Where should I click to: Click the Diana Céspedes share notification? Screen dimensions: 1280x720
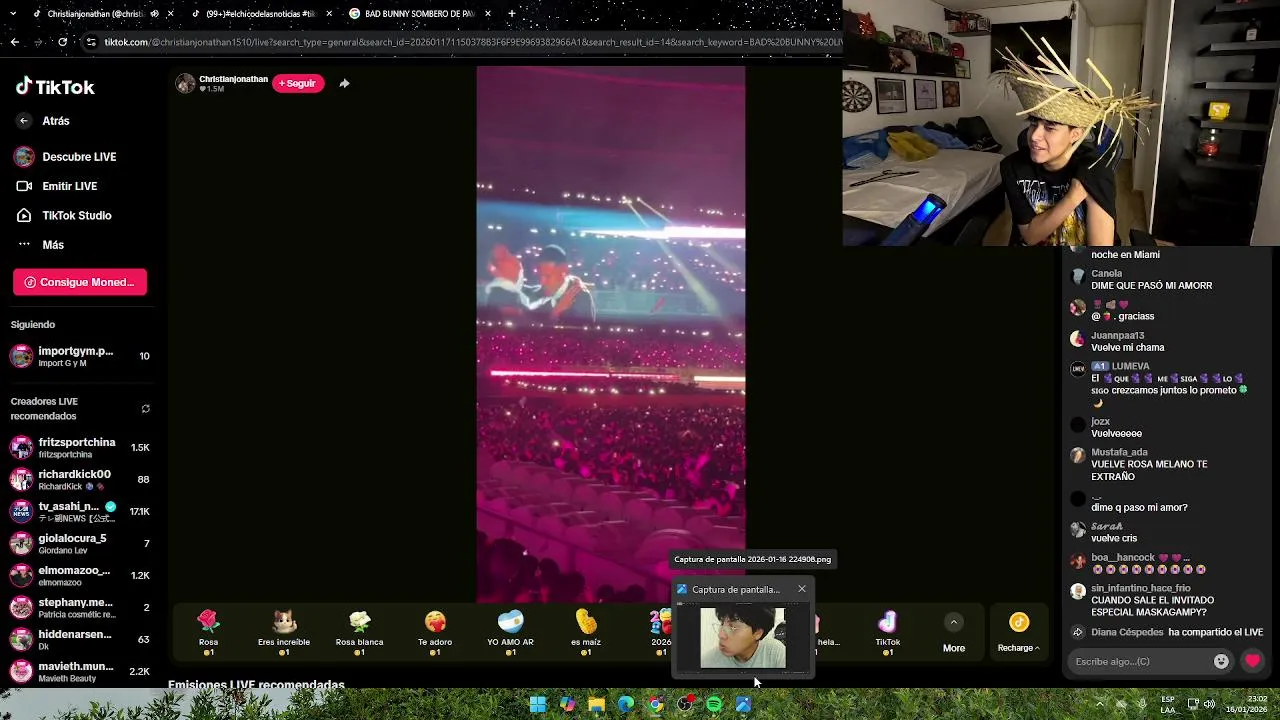click(1167, 632)
